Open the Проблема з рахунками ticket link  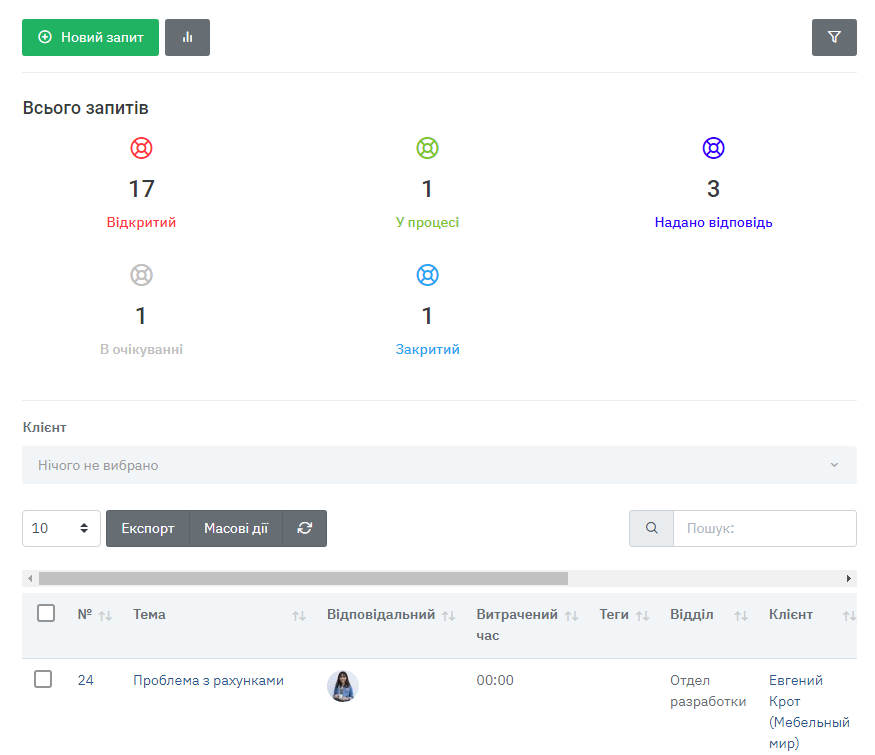(x=208, y=681)
